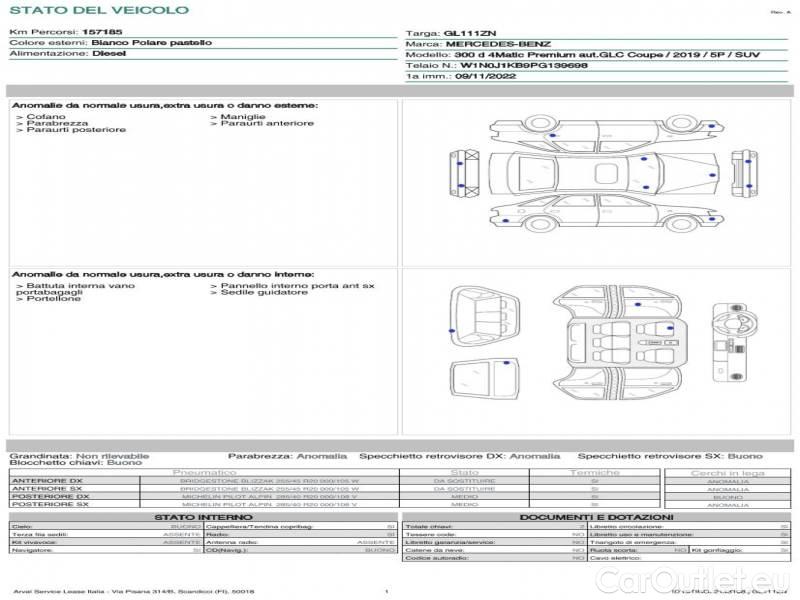Select the Targa GL111ZN field
The height and width of the screenshot is (600, 800).
[x=446, y=33]
